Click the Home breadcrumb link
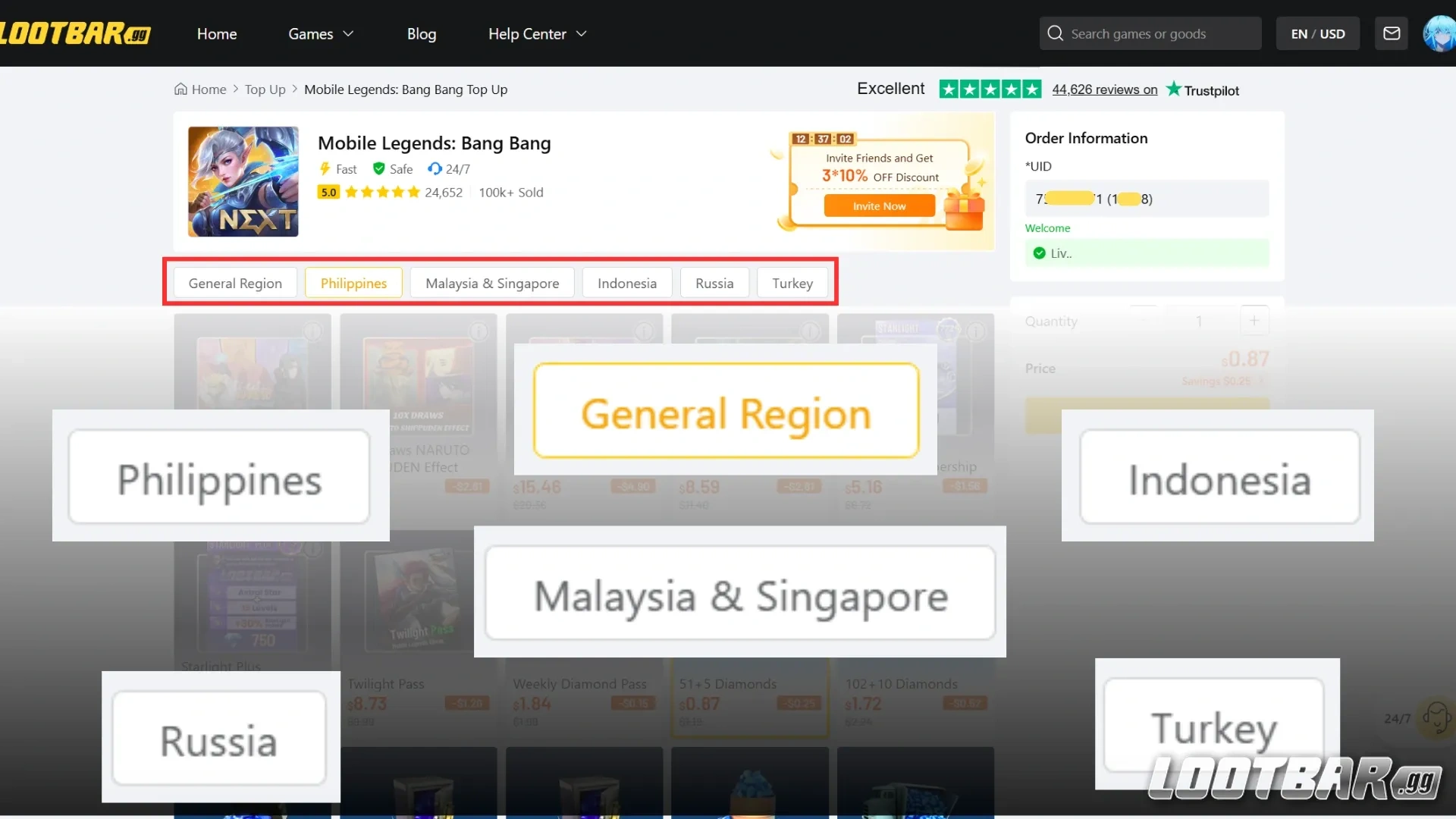The height and width of the screenshot is (819, 1456). coord(209,89)
